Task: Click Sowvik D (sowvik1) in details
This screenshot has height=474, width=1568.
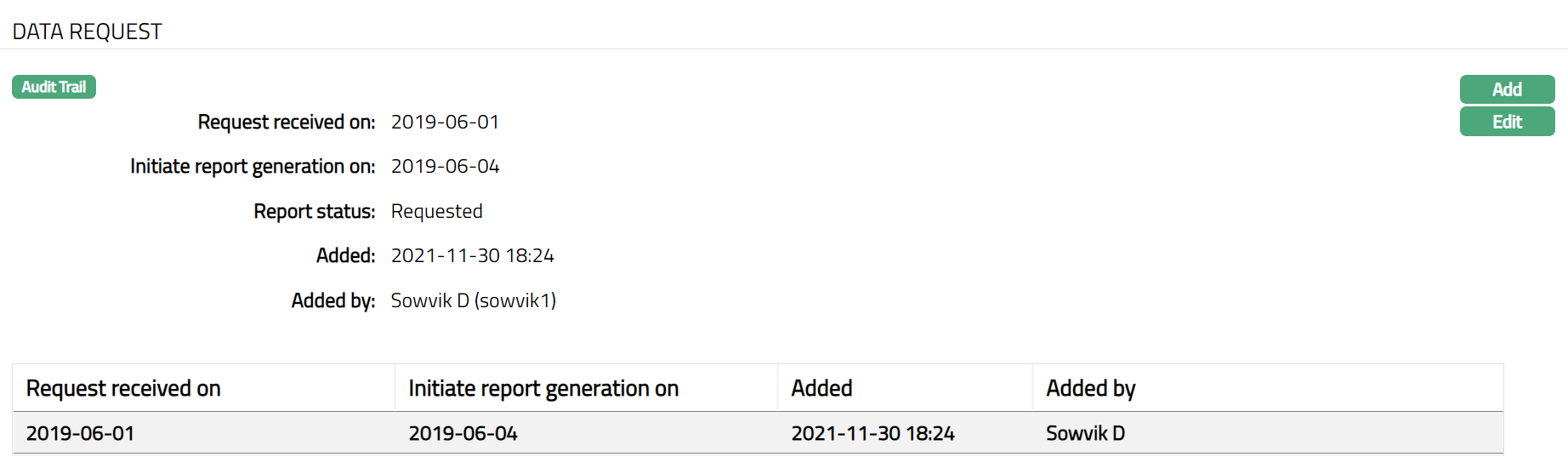Action: [473, 300]
